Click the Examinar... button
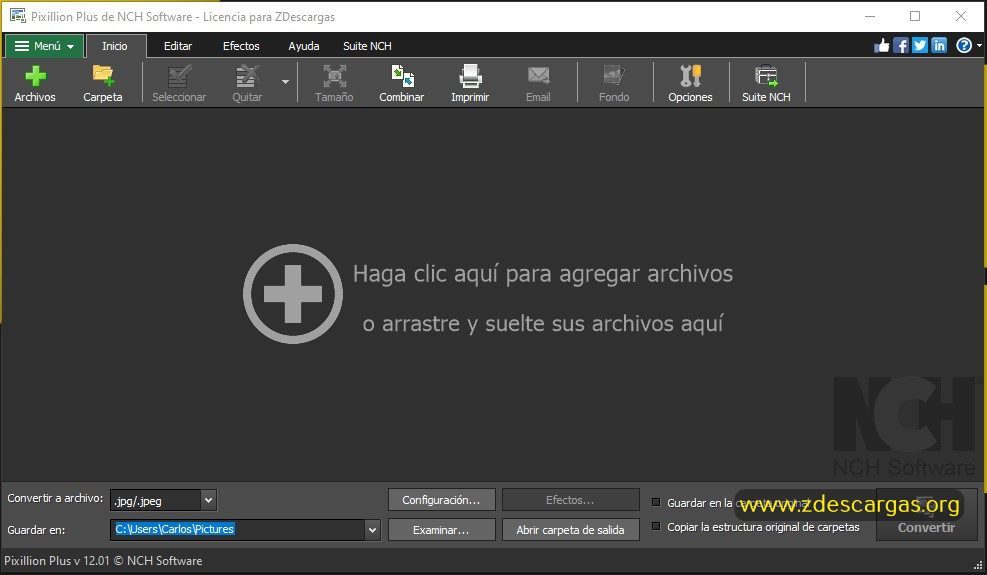Viewport: 987px width, 575px height. [441, 530]
